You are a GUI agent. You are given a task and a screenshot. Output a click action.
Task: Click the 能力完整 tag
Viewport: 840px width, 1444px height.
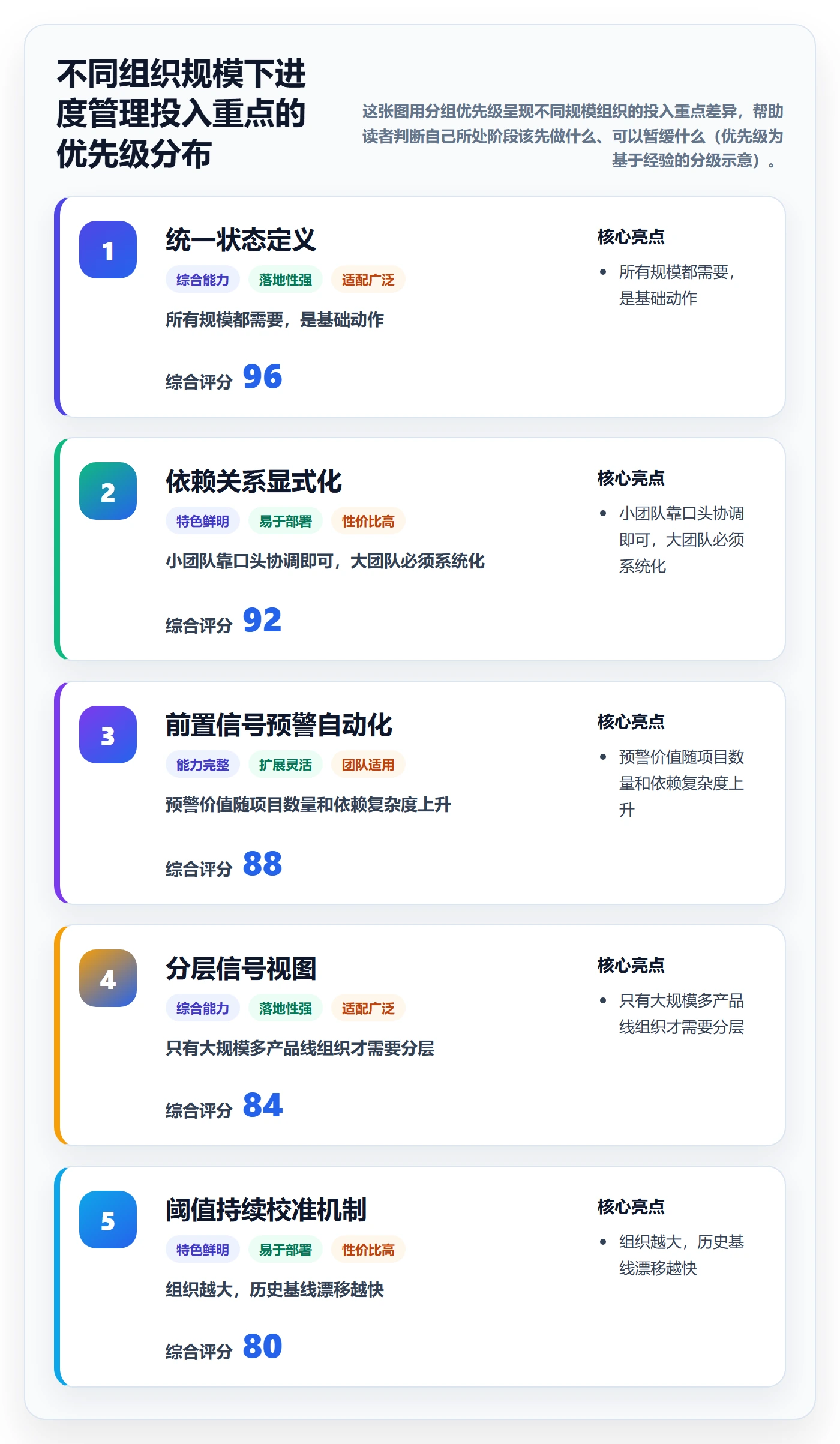pyautogui.click(x=203, y=765)
